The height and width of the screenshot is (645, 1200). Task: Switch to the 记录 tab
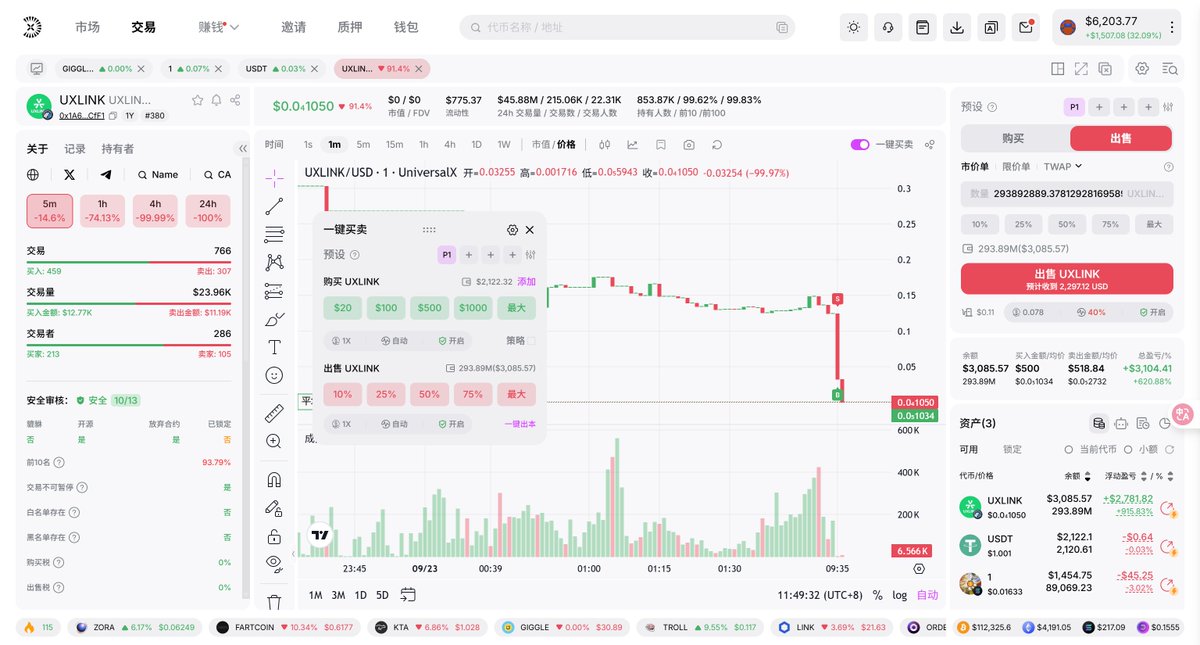coord(75,149)
